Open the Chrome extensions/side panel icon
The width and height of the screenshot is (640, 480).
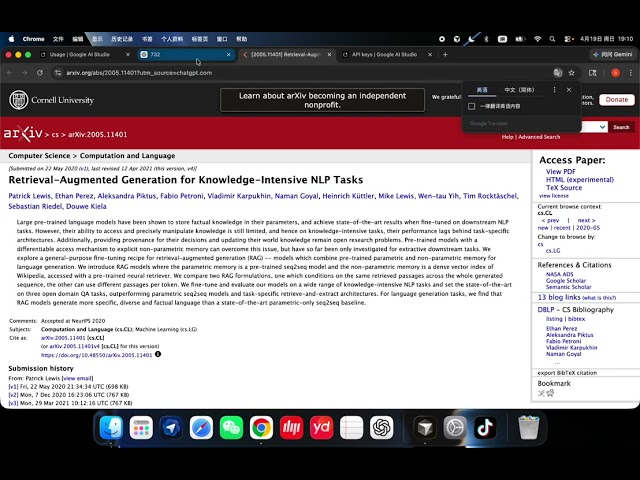tap(593, 73)
